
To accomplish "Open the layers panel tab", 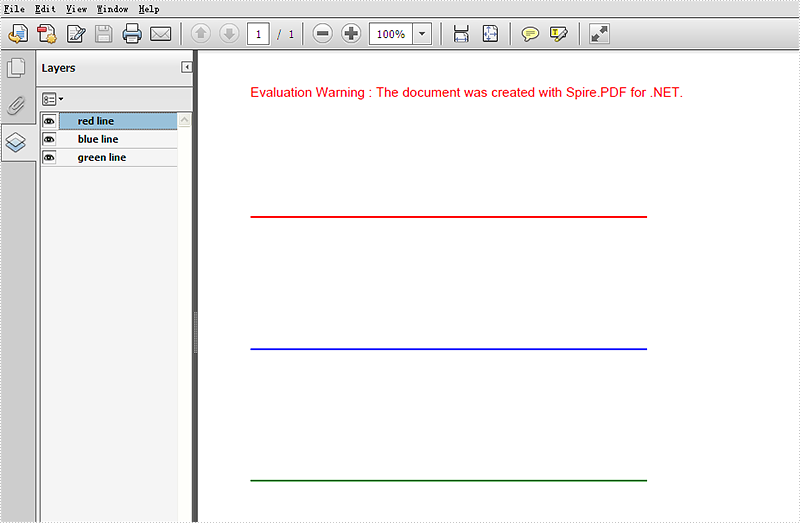I will click(x=16, y=142).
